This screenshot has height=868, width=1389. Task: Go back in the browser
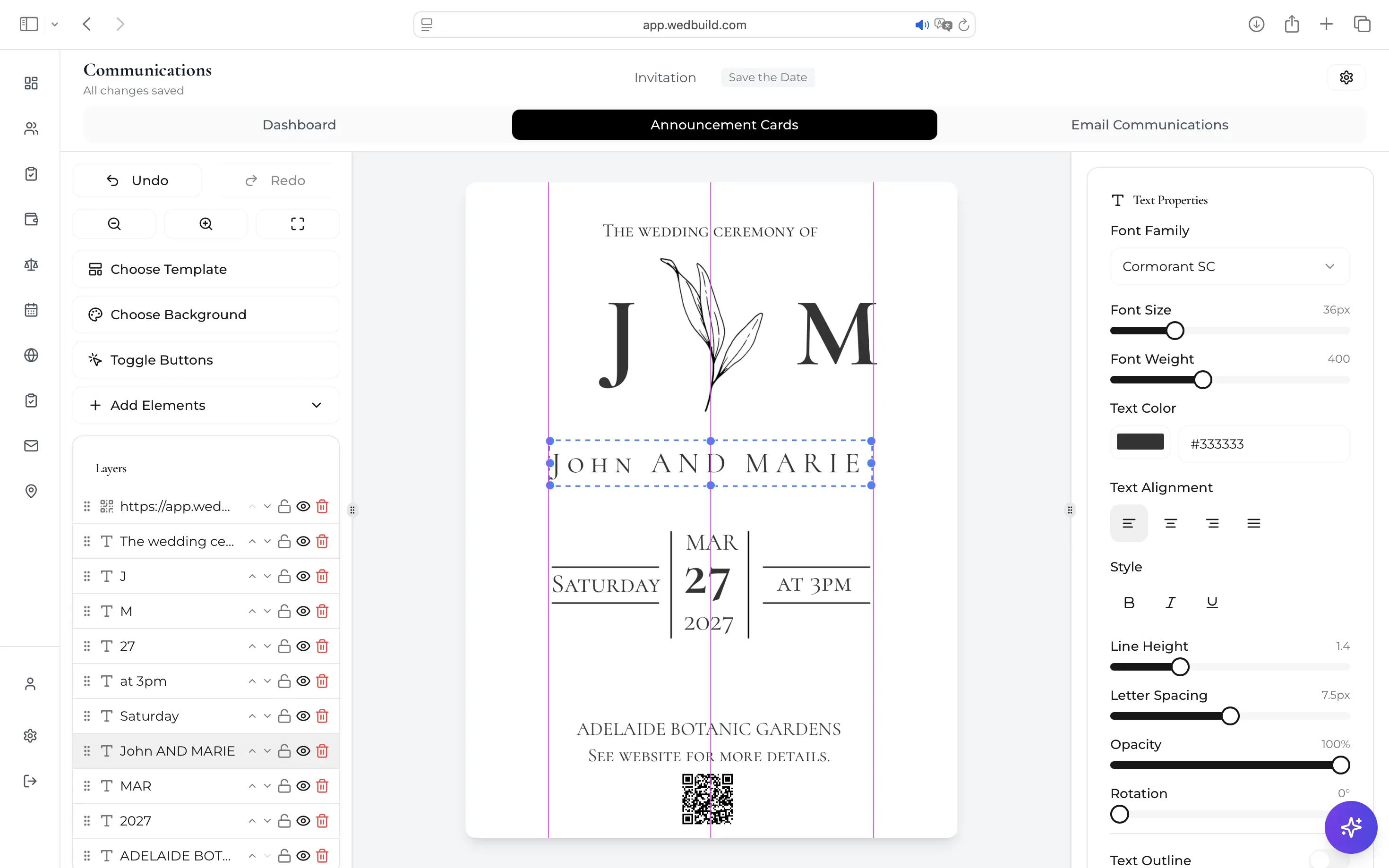87,24
